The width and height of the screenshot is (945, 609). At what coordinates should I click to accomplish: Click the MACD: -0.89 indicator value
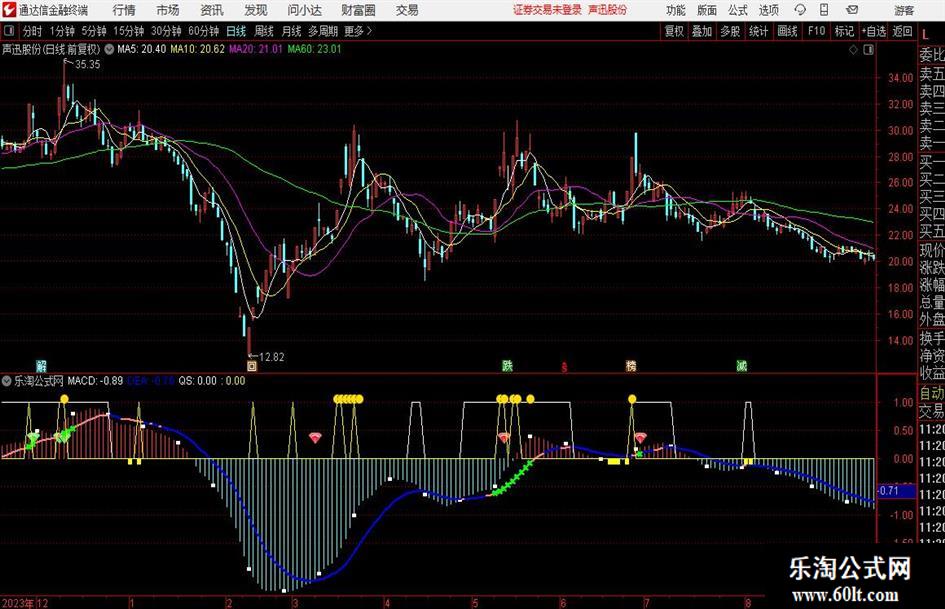coord(95,381)
